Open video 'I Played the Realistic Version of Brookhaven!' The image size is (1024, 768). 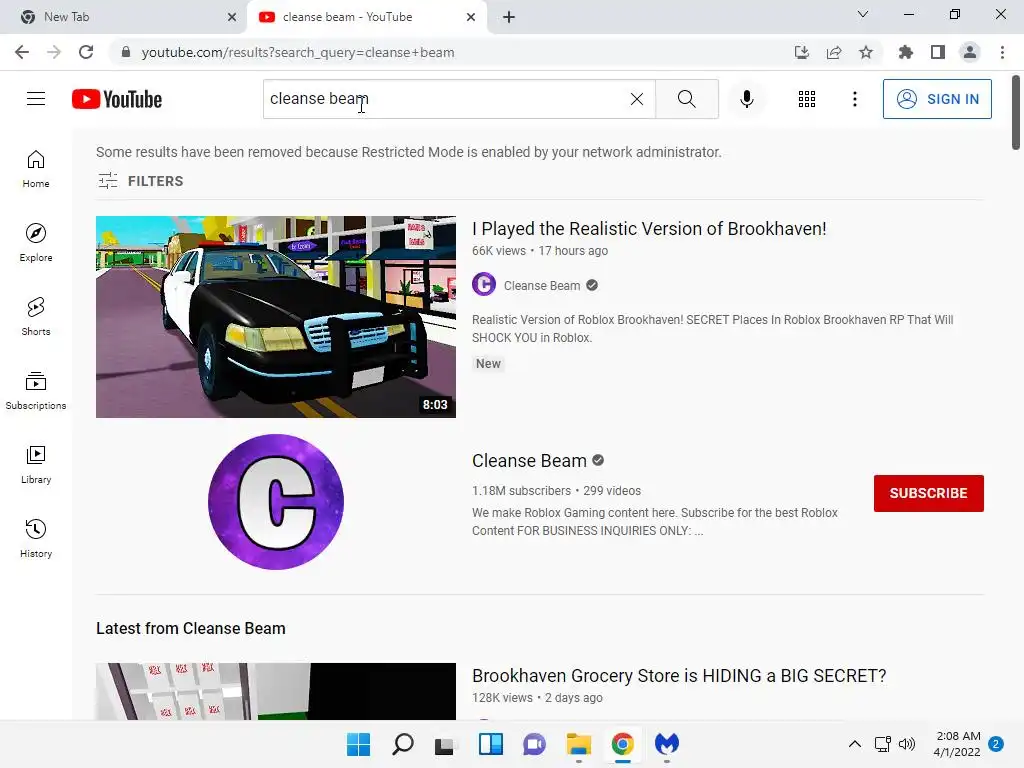(649, 229)
